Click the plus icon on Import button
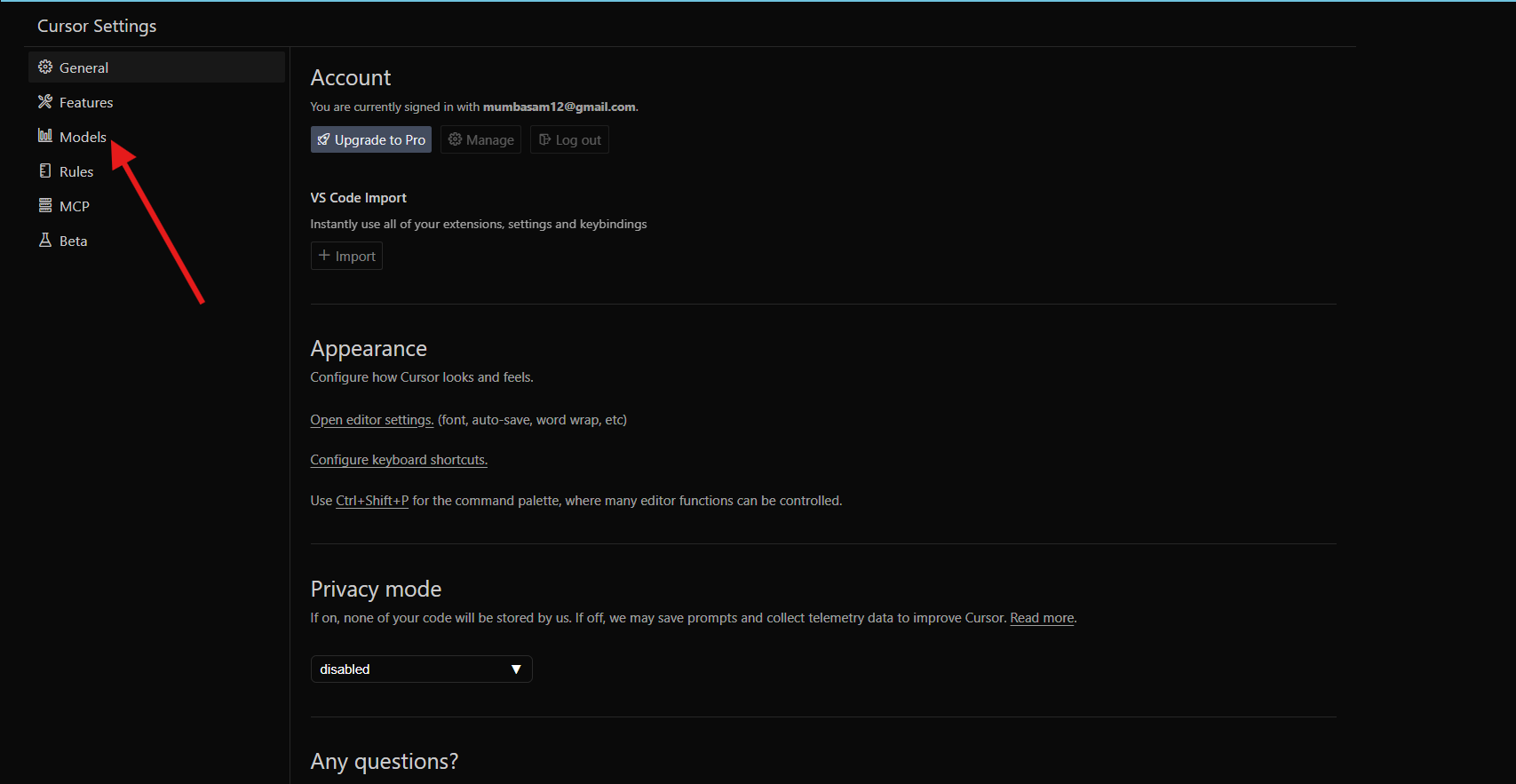Screen dimensions: 1516x784 point(324,256)
